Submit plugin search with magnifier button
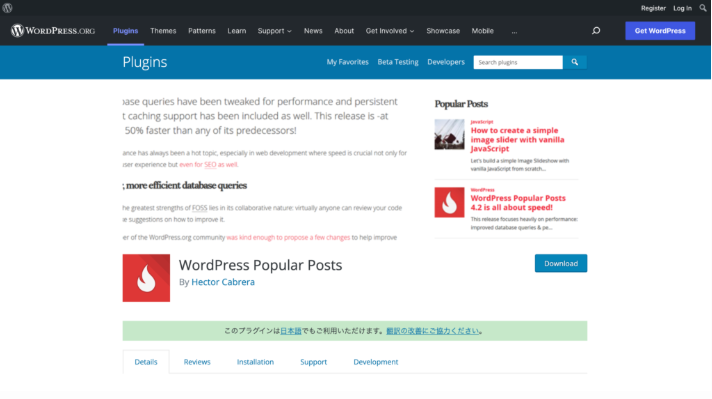Viewport: 712px width, 399px height. coord(575,62)
